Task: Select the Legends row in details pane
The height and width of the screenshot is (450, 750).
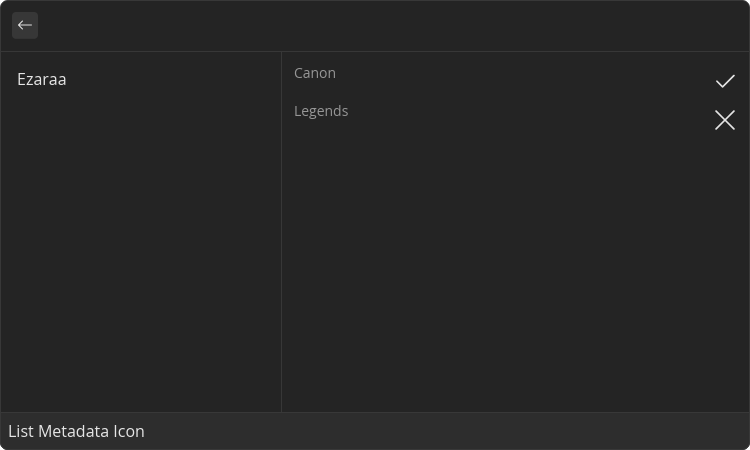Action: click(x=500, y=113)
